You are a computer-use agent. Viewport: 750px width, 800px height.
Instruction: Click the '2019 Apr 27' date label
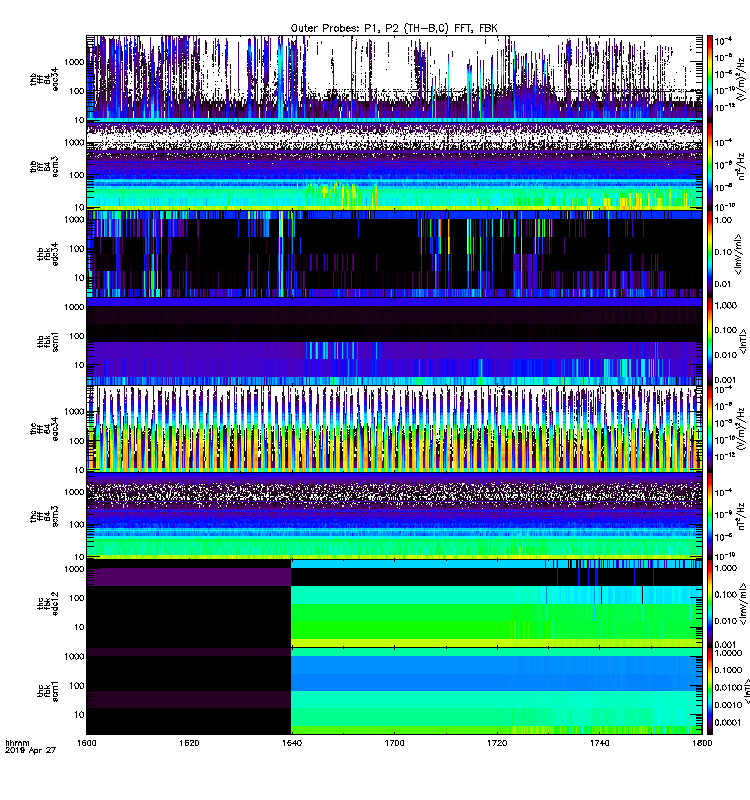(x=30, y=750)
